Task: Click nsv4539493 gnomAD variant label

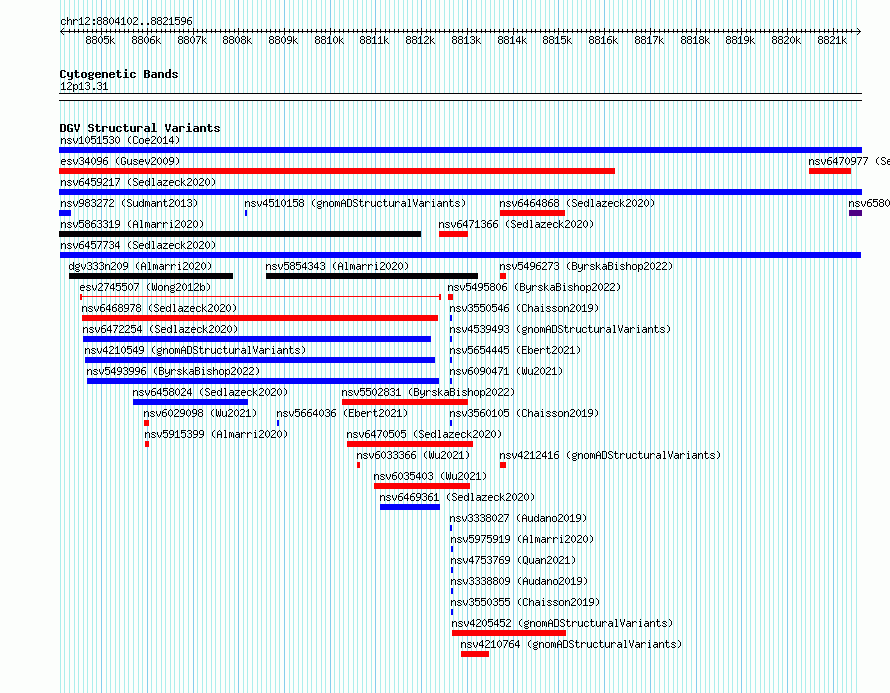Action: click(x=560, y=329)
